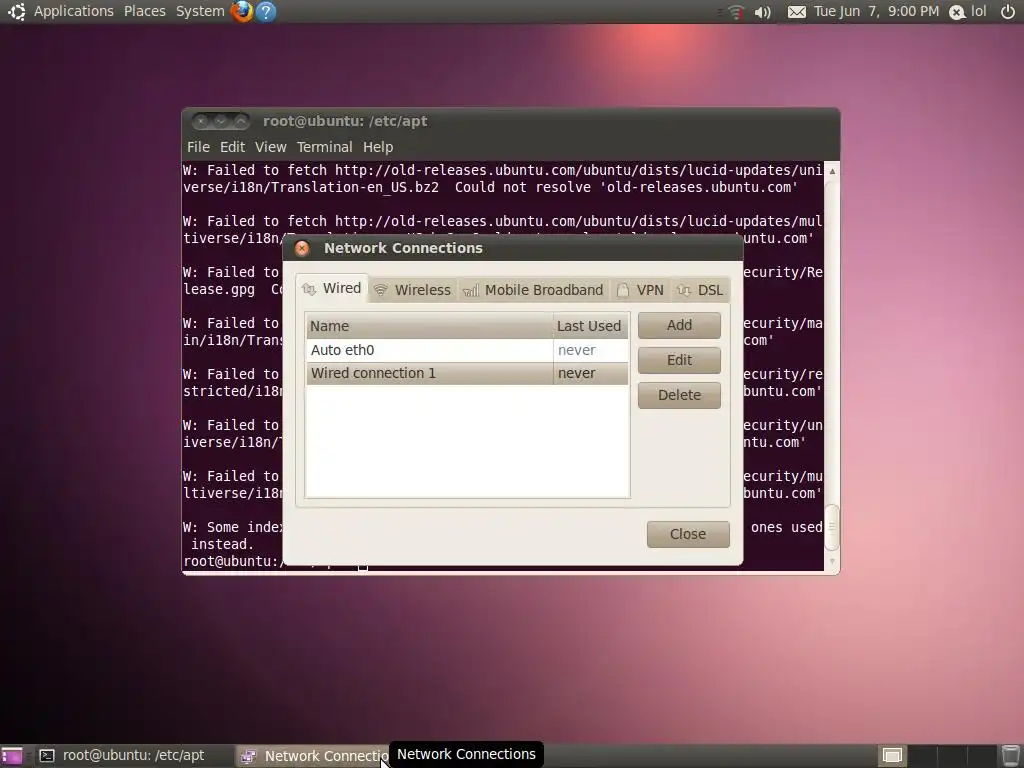Click the Delete connection button
Image resolution: width=1024 pixels, height=768 pixels.
click(x=679, y=395)
